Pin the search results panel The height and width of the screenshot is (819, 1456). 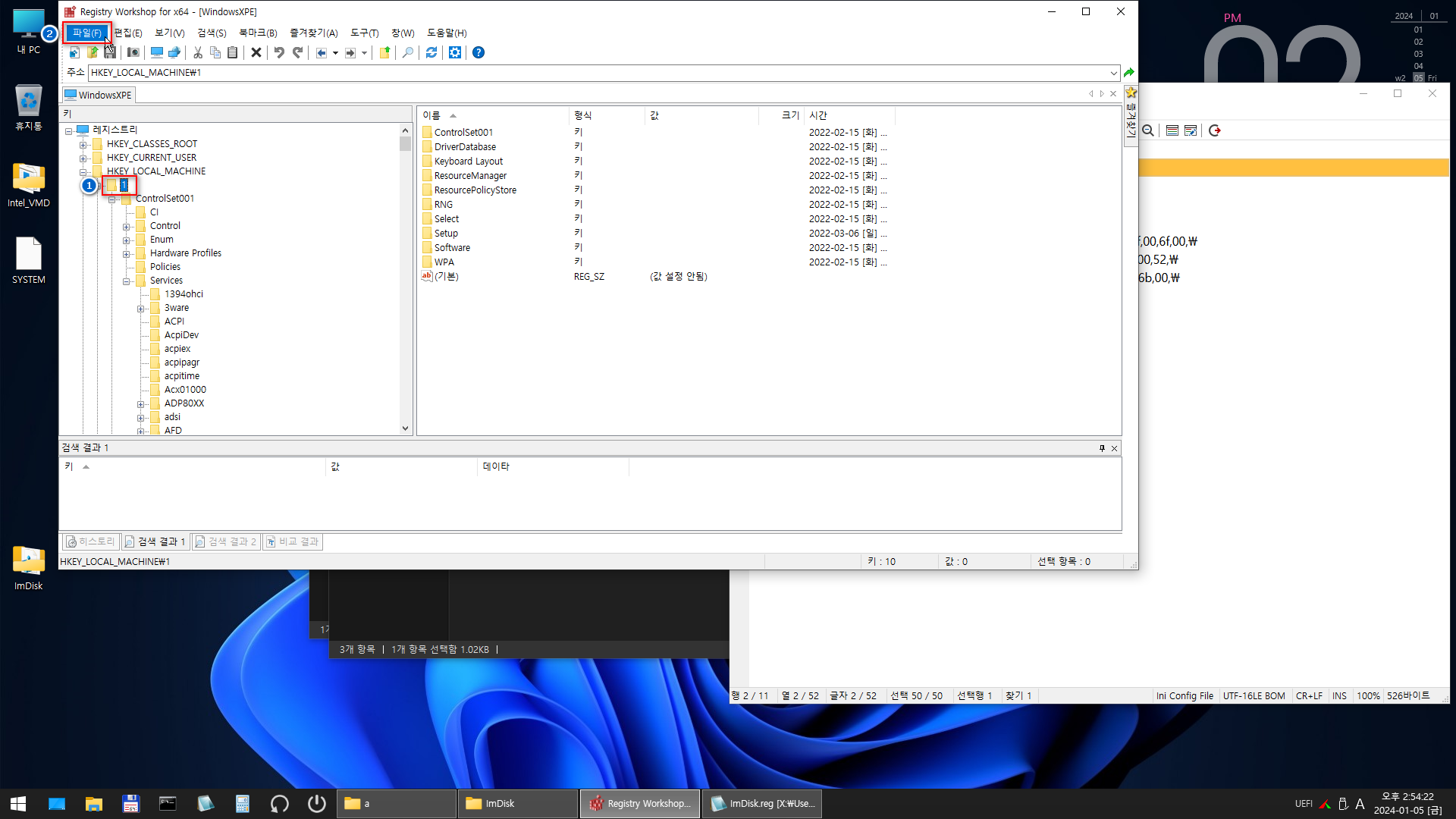click(1102, 448)
